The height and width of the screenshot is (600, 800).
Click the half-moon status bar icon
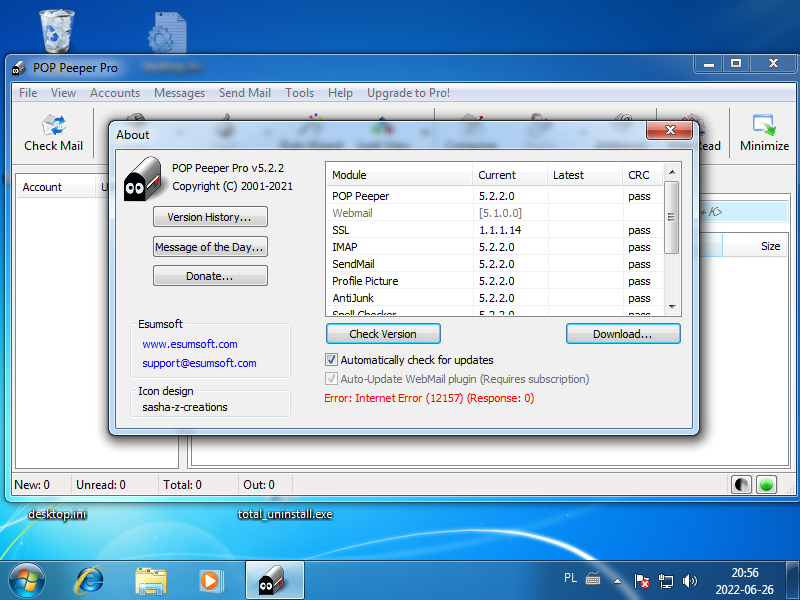(x=741, y=484)
